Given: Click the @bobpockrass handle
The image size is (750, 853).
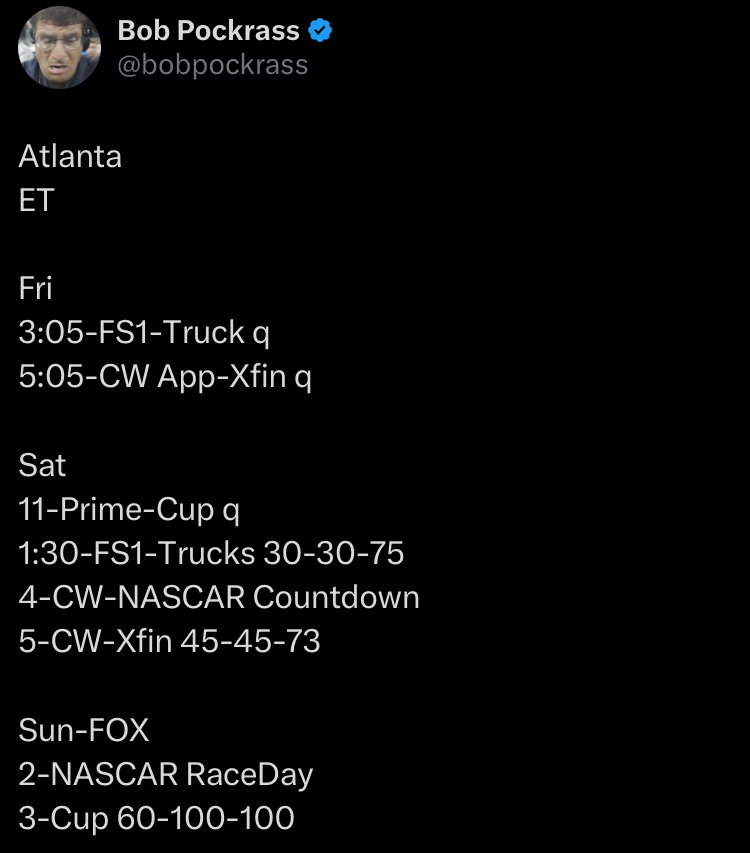Looking at the screenshot, I should [212, 65].
